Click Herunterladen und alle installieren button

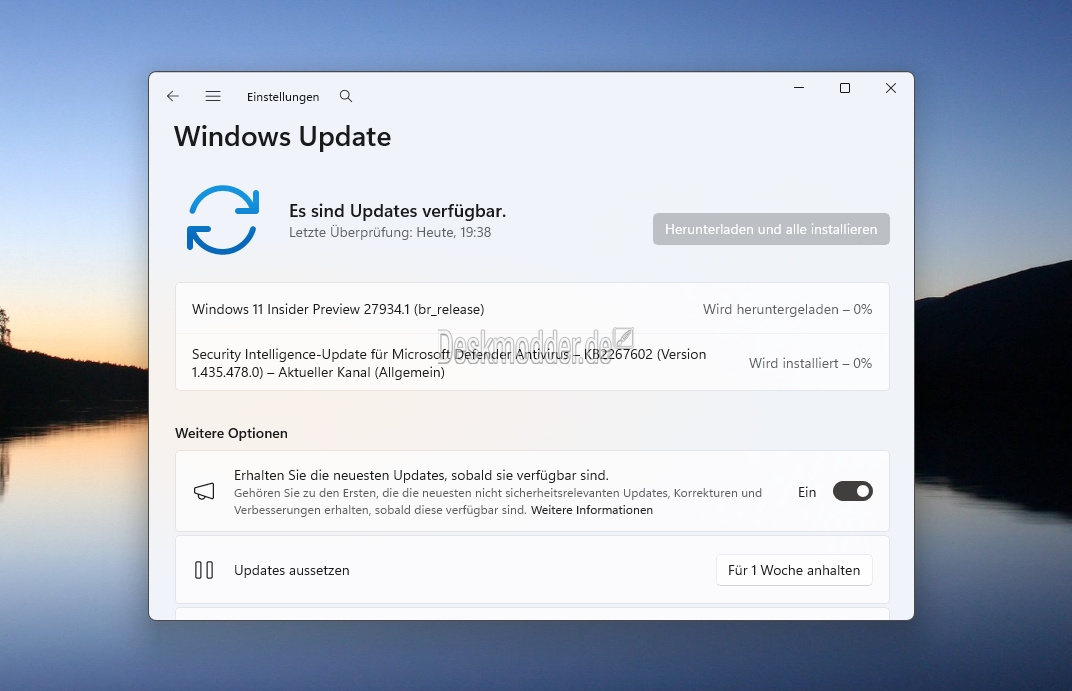tap(771, 229)
